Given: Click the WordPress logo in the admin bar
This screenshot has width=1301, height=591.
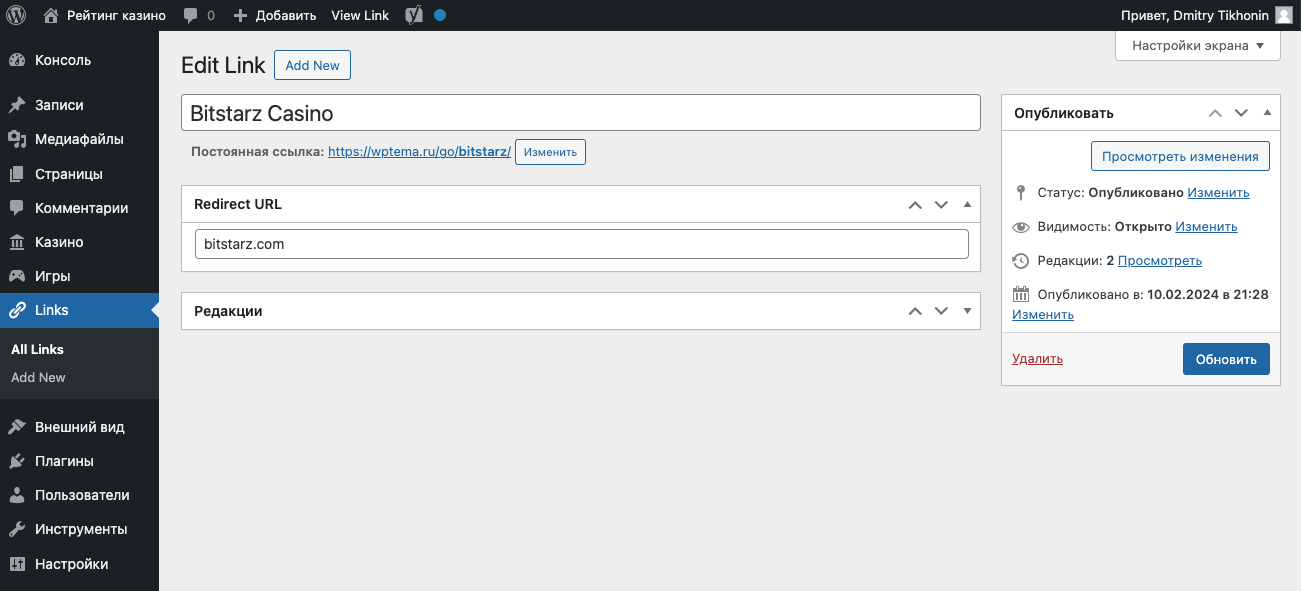Looking at the screenshot, I should tap(15, 15).
